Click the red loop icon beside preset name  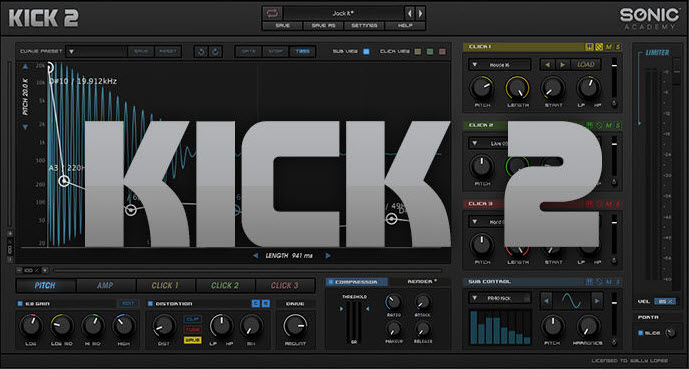click(x=272, y=13)
